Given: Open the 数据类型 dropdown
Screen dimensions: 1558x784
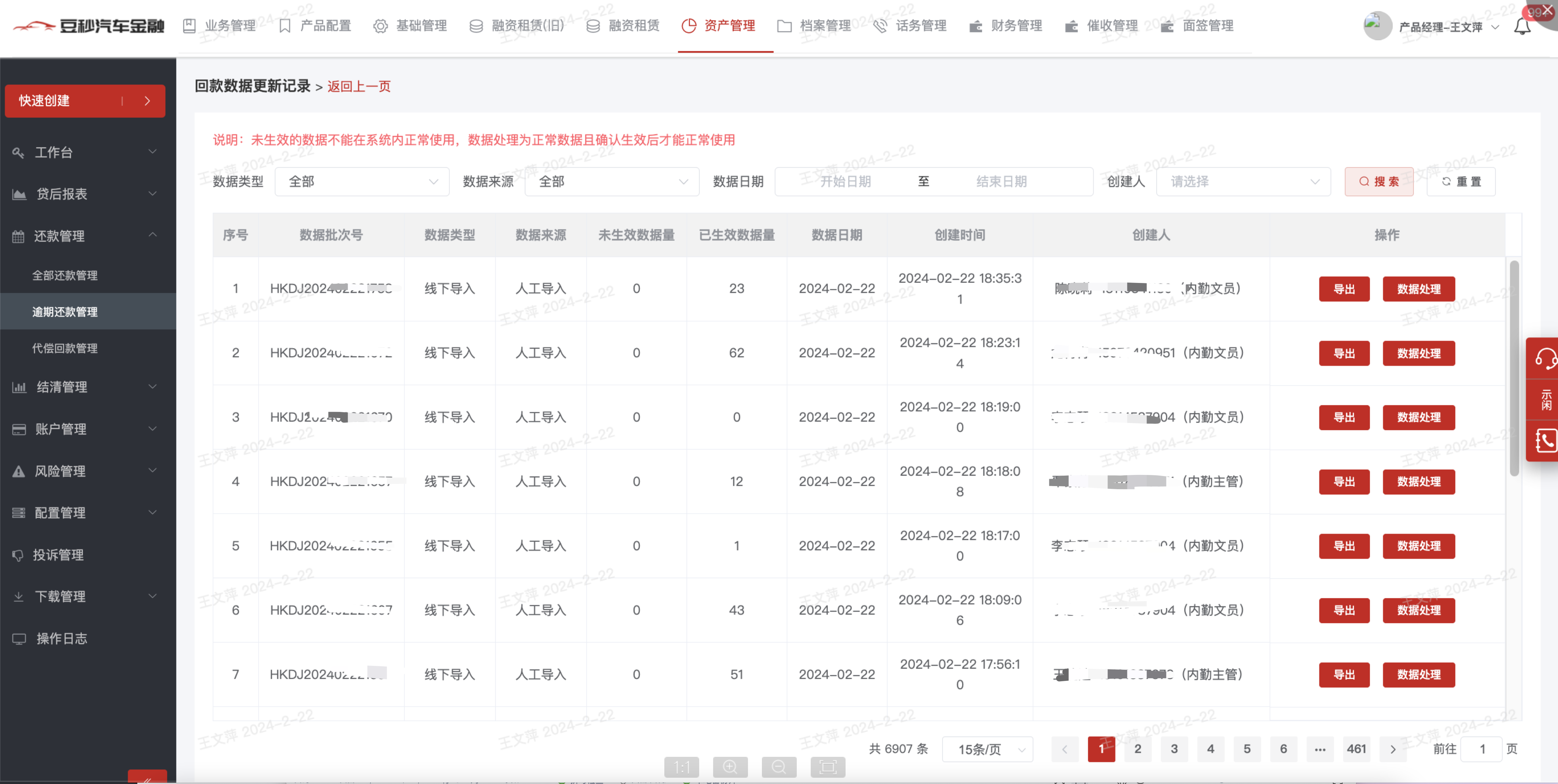Looking at the screenshot, I should pyautogui.click(x=362, y=181).
